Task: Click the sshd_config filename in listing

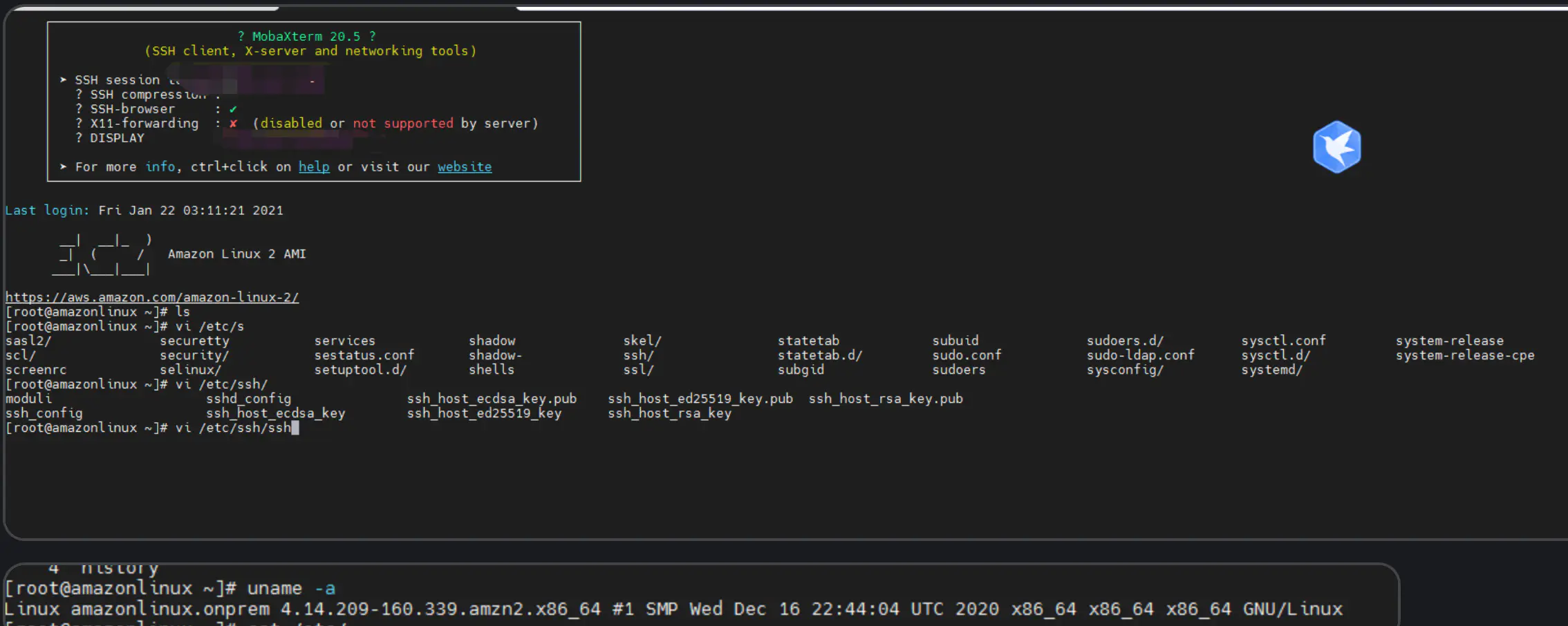Action: 248,399
